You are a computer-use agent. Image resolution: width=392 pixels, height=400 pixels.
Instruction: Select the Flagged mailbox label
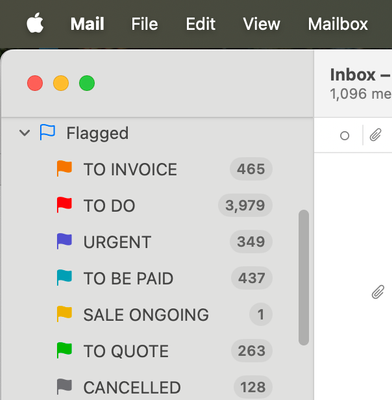[97, 133]
